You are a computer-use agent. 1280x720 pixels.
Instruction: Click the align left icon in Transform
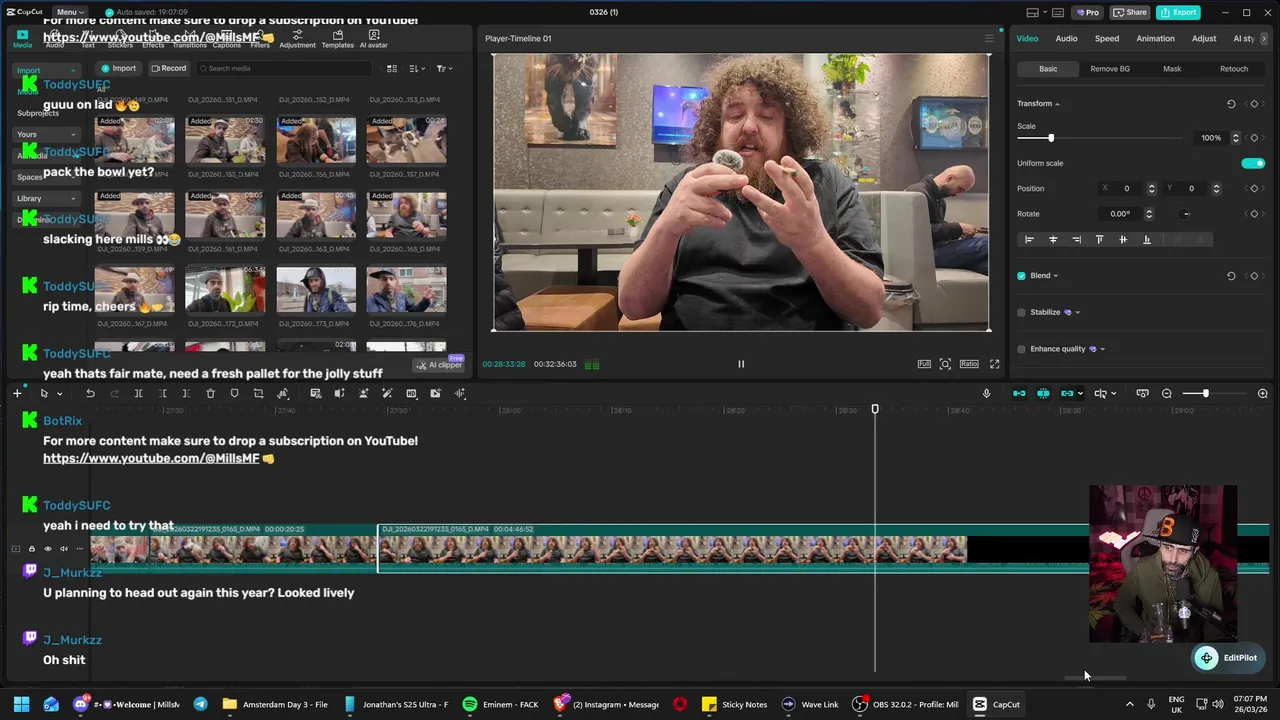coord(1029,240)
